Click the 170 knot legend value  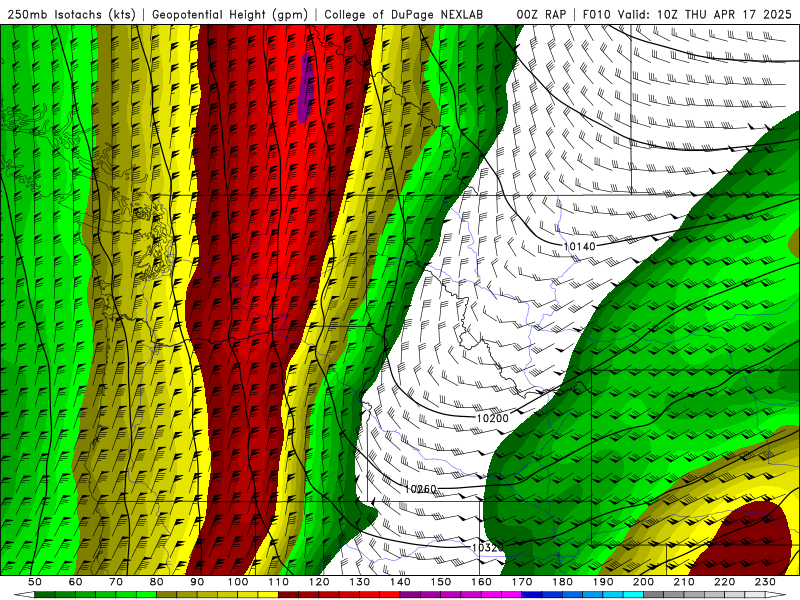[522, 582]
